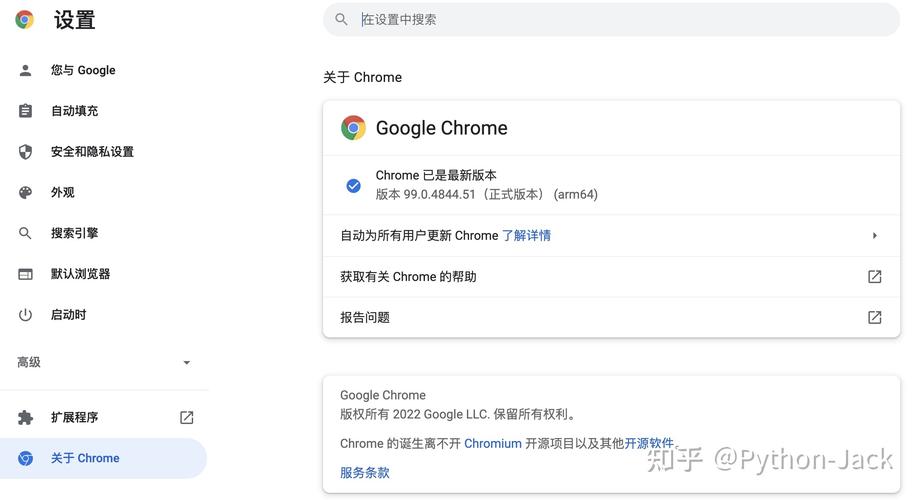The image size is (916, 500).
Task: Click the external link icon on the help row
Action: pyautogui.click(x=875, y=276)
